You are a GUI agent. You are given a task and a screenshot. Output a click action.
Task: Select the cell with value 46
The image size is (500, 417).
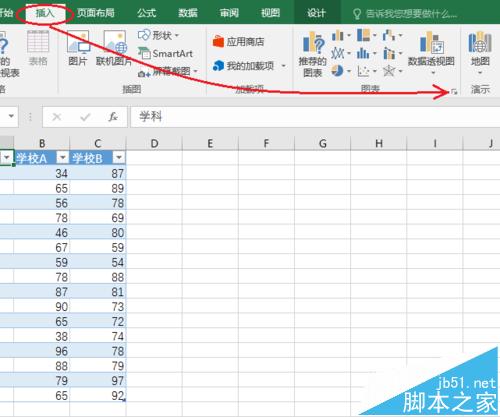pos(42,233)
